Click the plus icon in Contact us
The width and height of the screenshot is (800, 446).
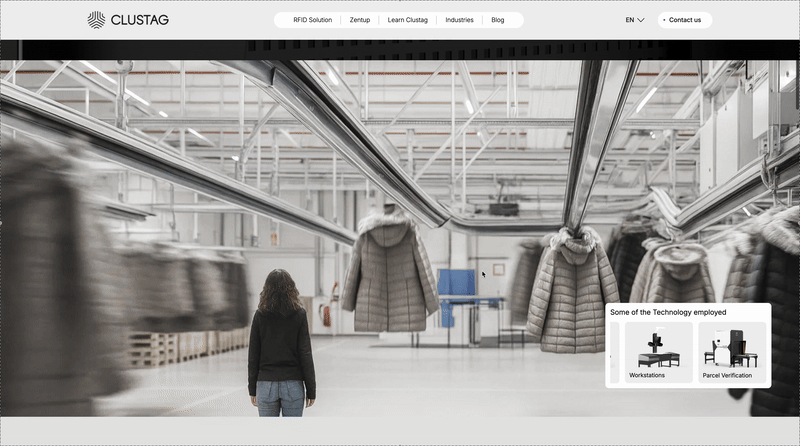coord(664,20)
